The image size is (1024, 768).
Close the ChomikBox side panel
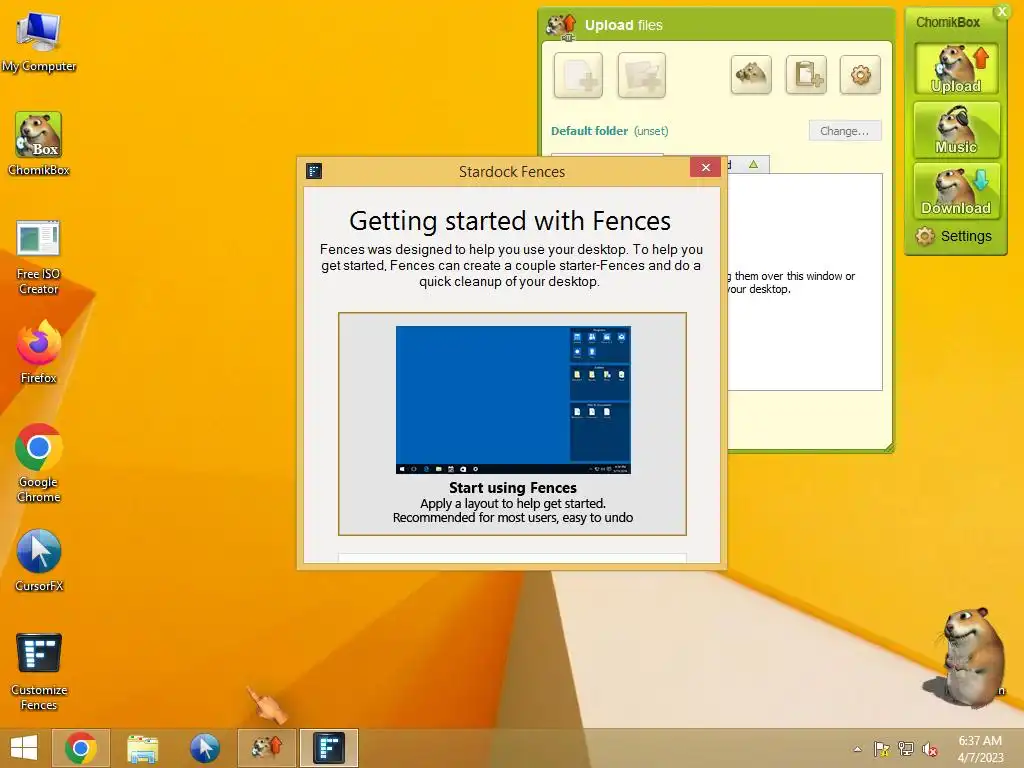1002,11
